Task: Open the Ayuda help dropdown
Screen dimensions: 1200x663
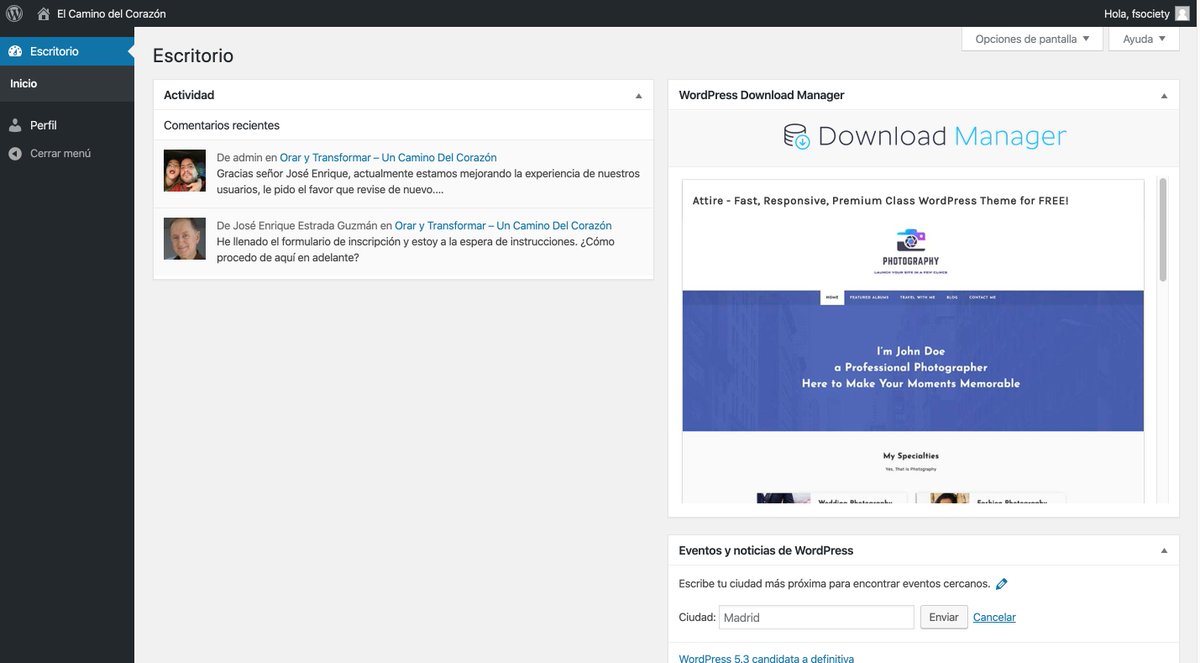Action: (x=1143, y=39)
